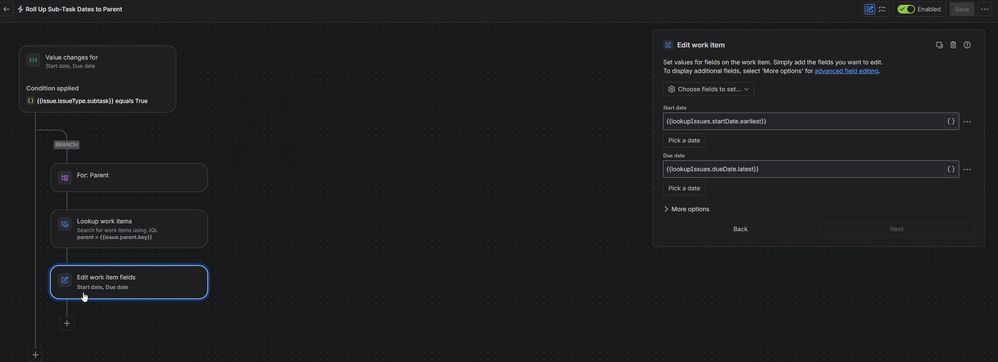Click the For: Parent branch icon
Screen dimensions: 998x362
click(64, 178)
